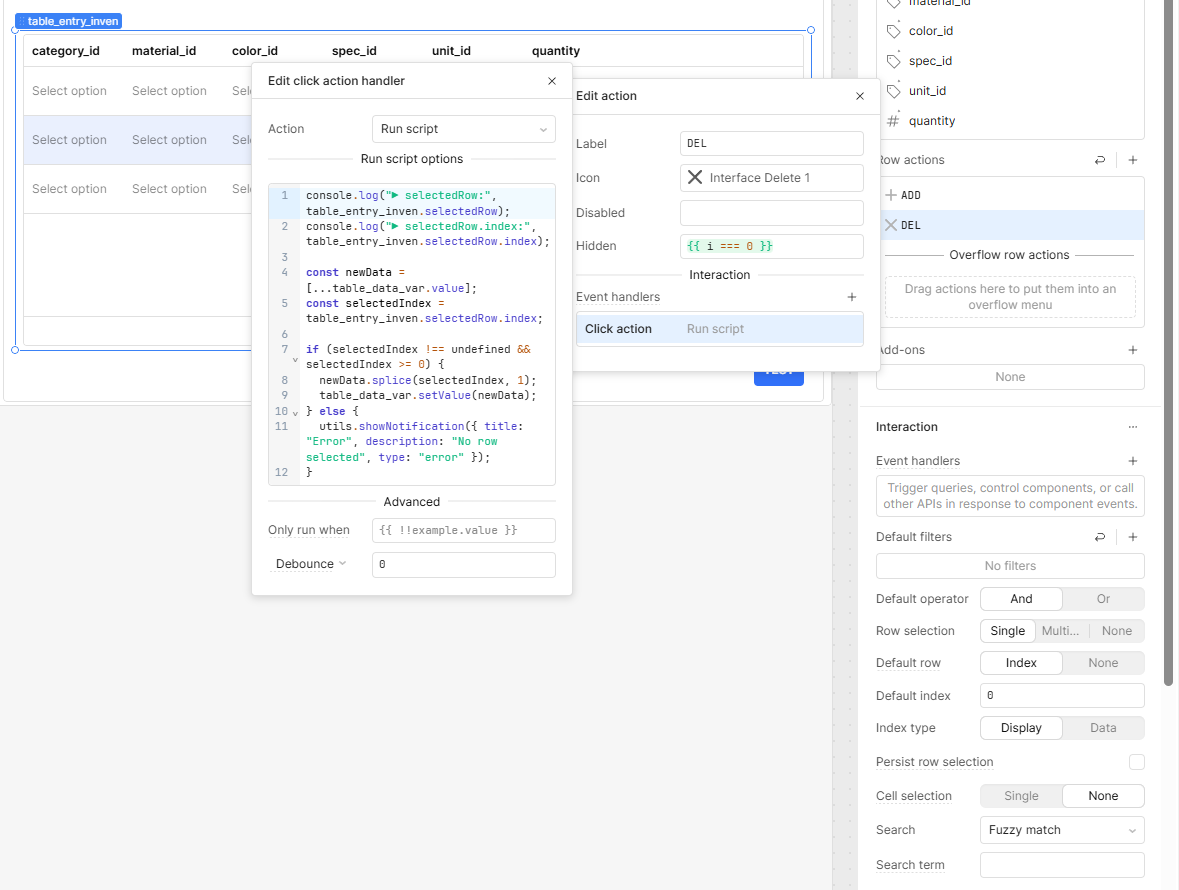Image resolution: width=1179 pixels, height=890 pixels.
Task: Select the DEL row action X icon
Action: pos(891,226)
